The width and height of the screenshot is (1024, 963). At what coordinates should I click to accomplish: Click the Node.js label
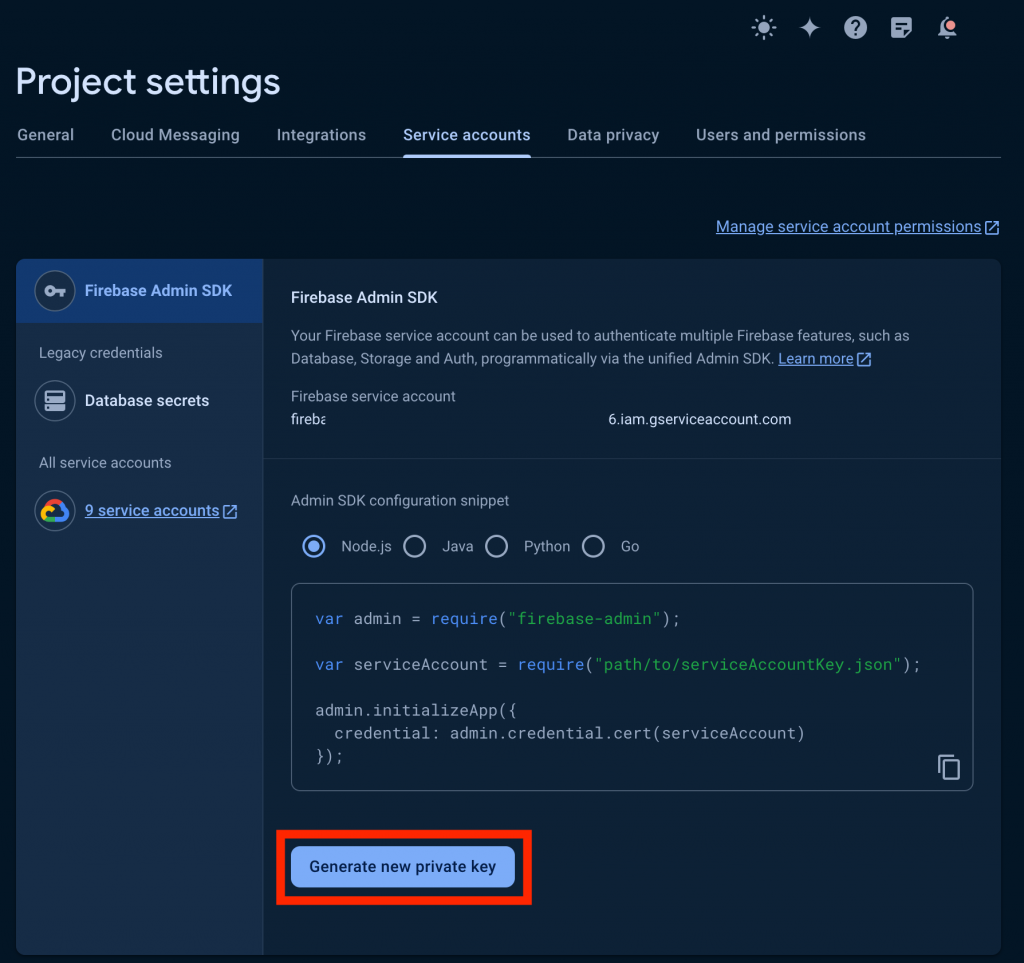pyautogui.click(x=366, y=546)
